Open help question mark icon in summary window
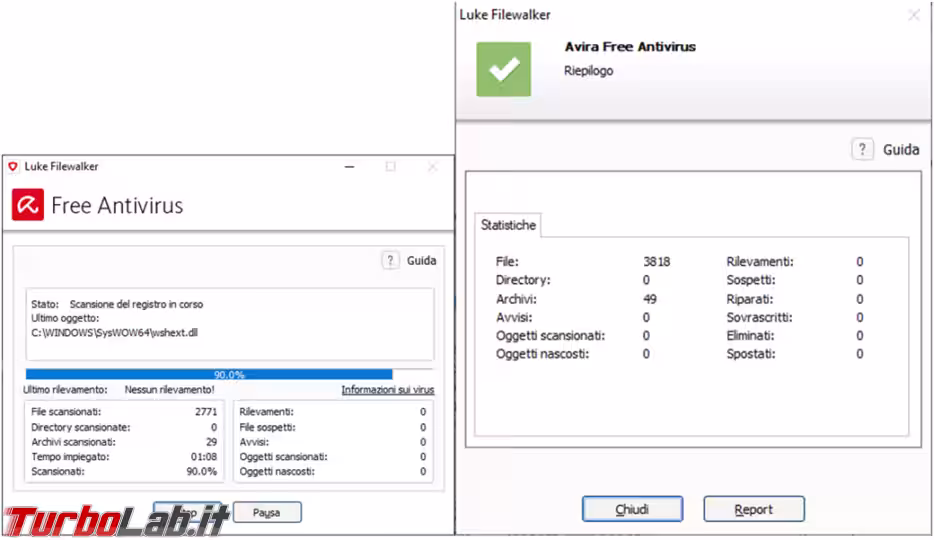 click(x=862, y=149)
